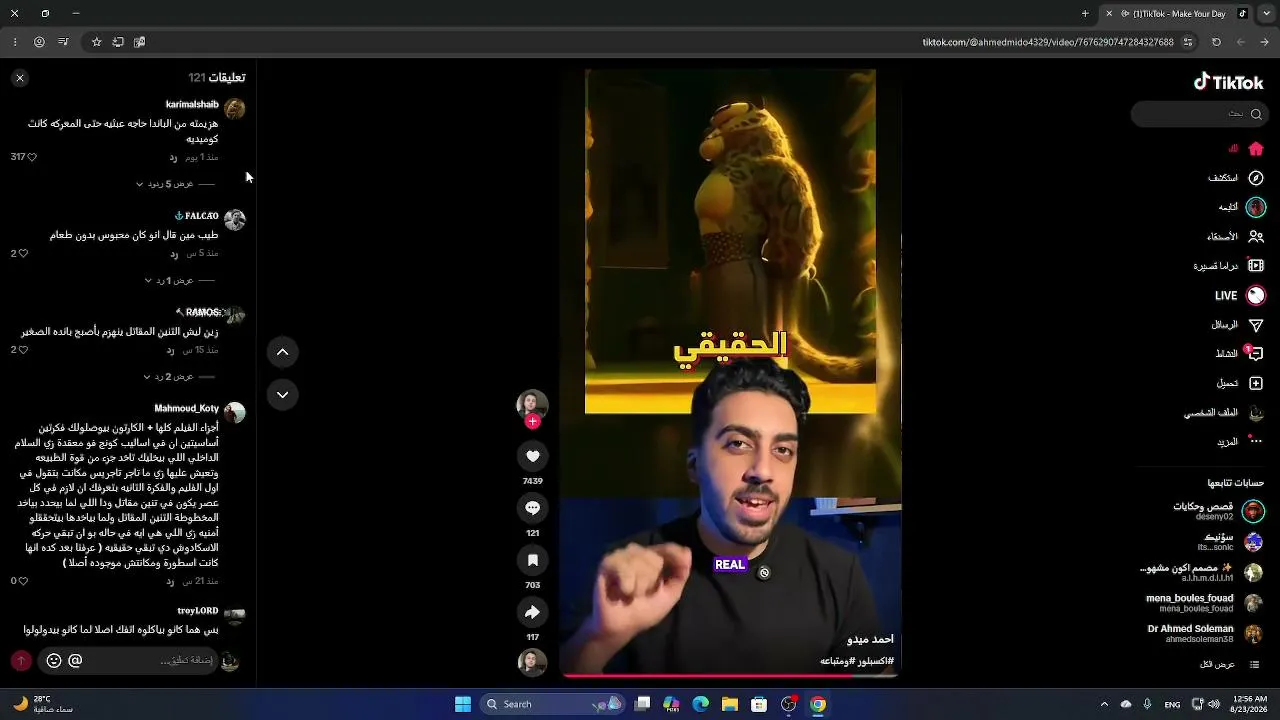The width and height of the screenshot is (1280, 720).
Task: Go to the next video
Action: (x=282, y=395)
